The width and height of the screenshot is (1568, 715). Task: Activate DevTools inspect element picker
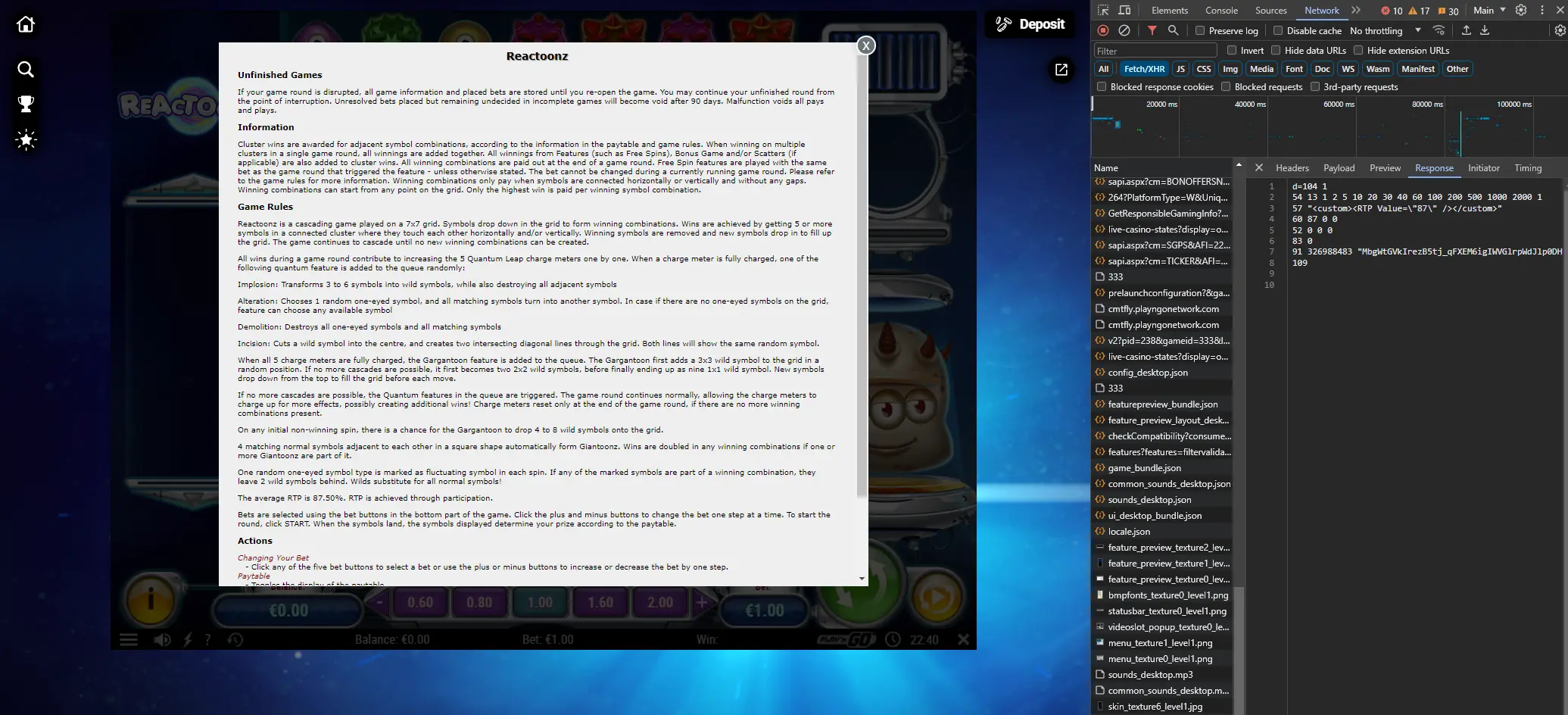tap(1103, 11)
